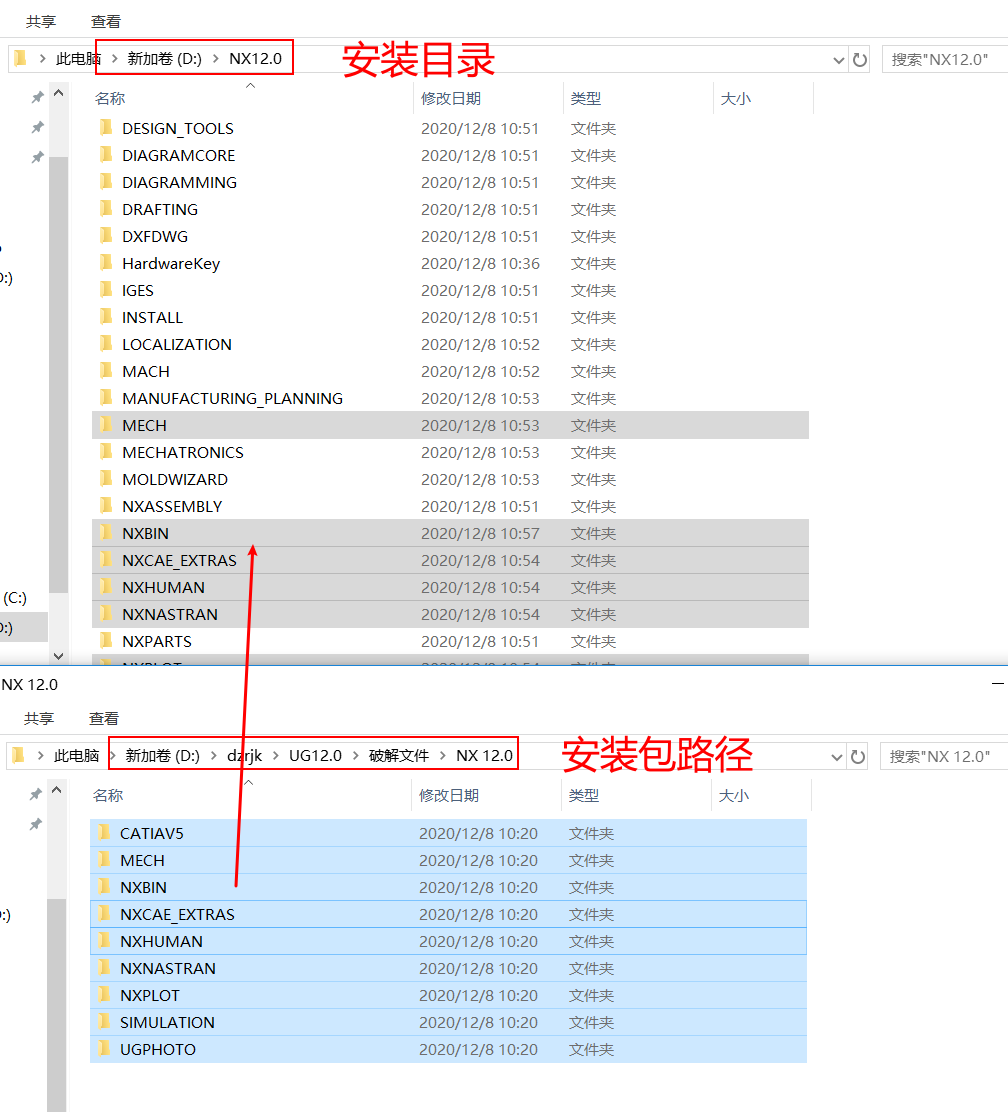Select the HardwareKey folder icon

106,263
